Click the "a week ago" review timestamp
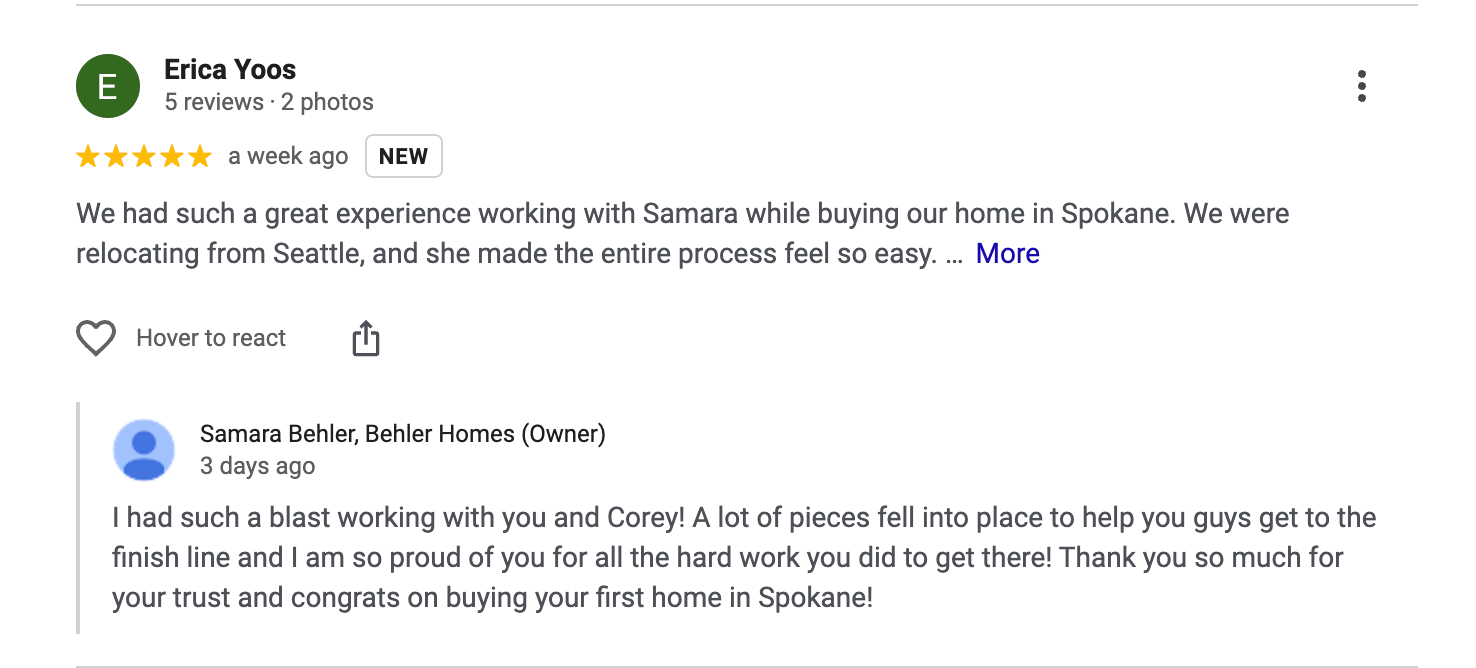The width and height of the screenshot is (1476, 668). [x=288, y=157]
